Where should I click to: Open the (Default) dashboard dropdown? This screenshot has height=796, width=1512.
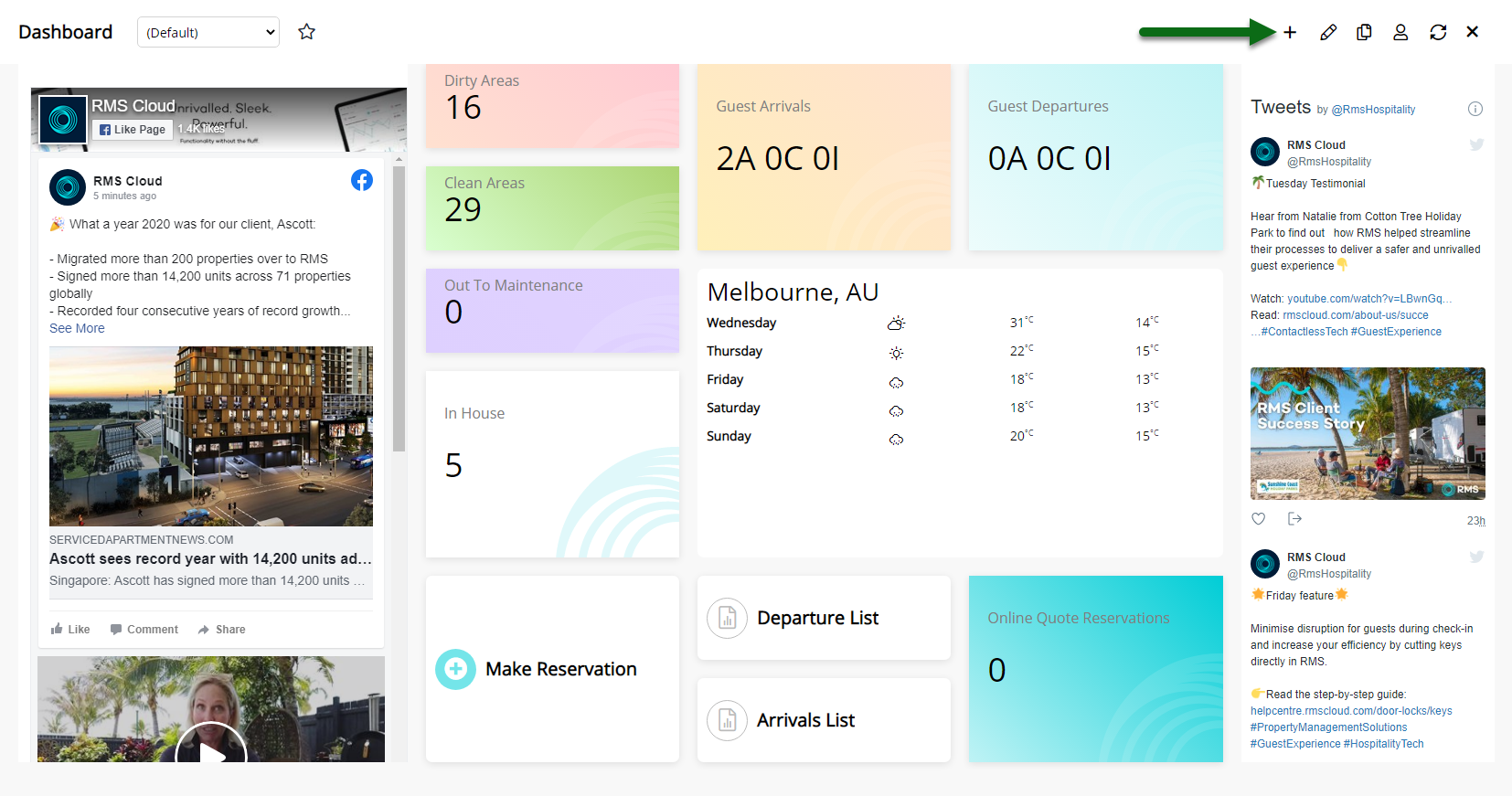(208, 32)
